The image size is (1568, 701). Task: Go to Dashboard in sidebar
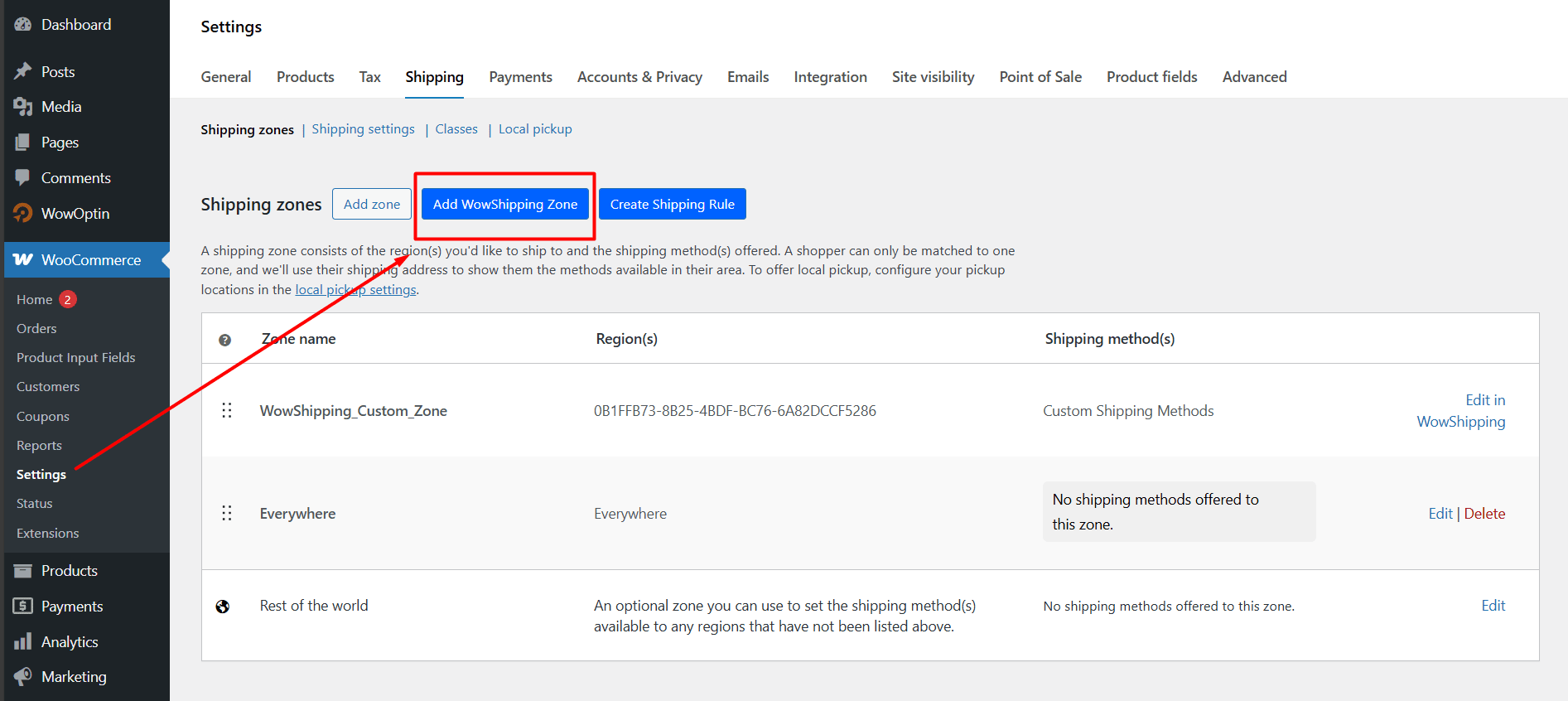[x=76, y=25]
